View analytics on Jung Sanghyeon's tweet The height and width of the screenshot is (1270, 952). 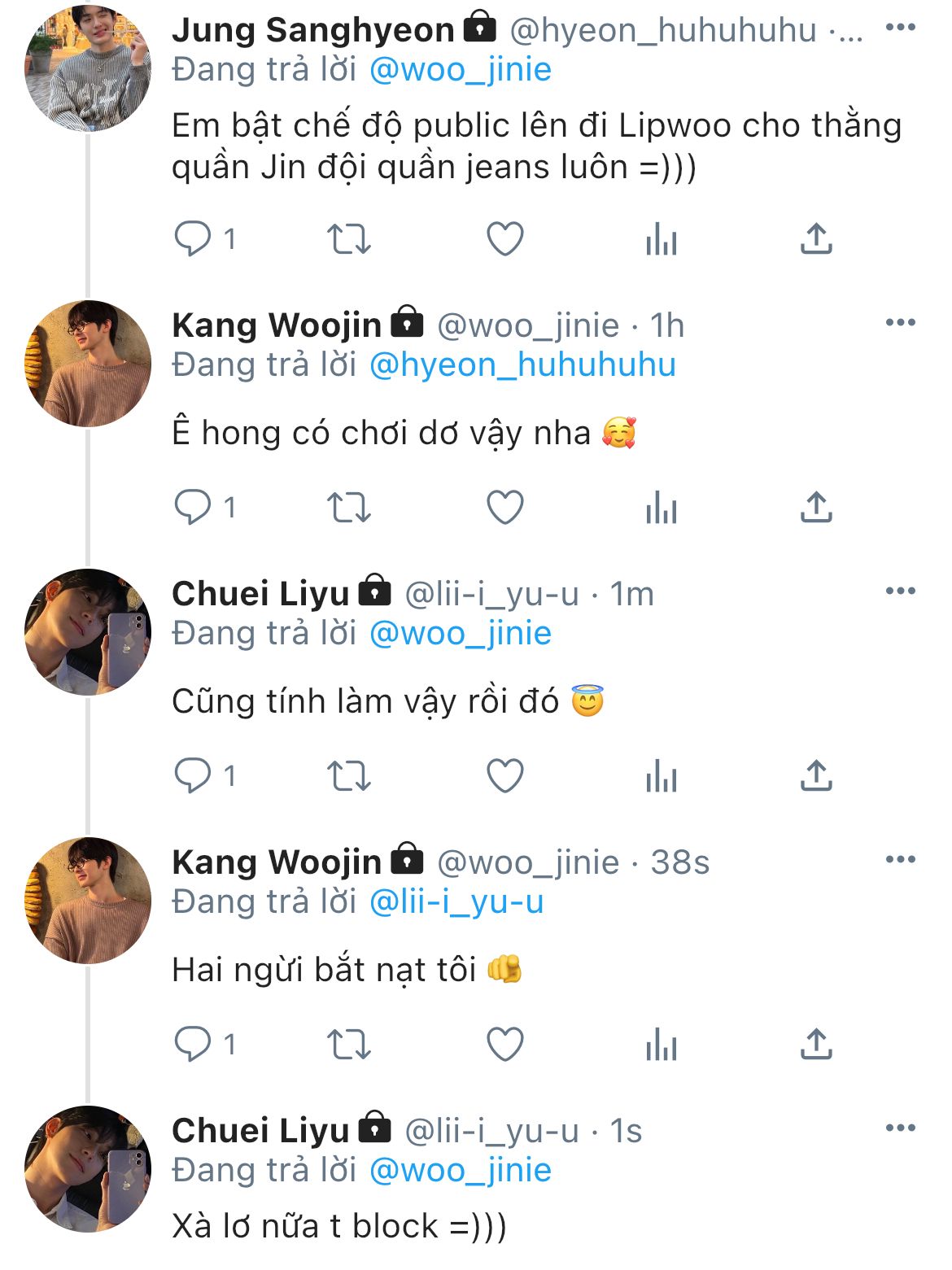point(661,239)
